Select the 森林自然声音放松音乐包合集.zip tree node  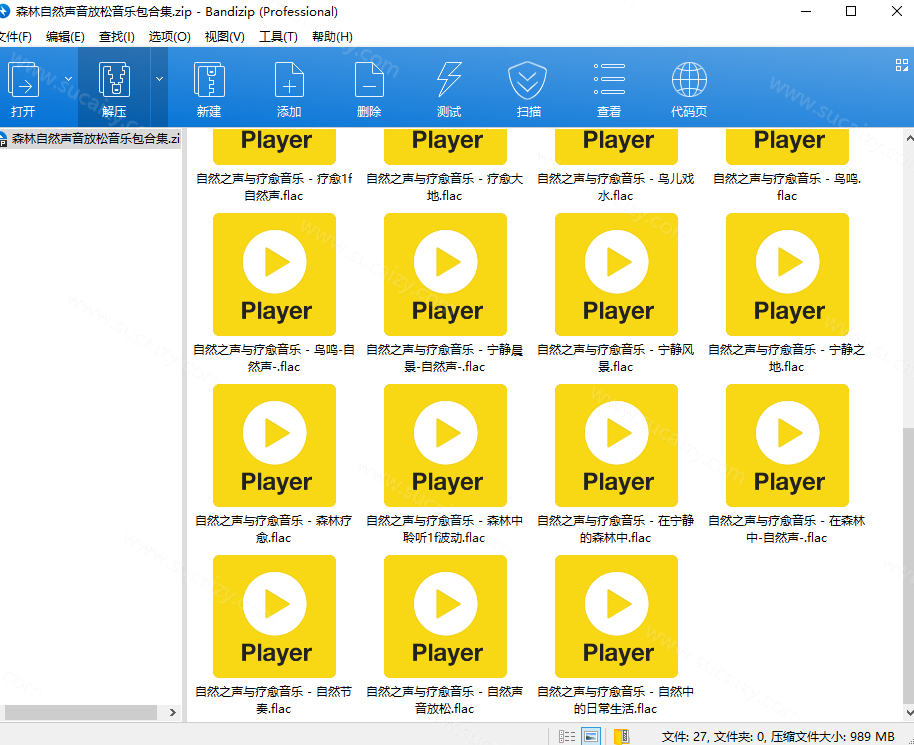click(x=90, y=139)
